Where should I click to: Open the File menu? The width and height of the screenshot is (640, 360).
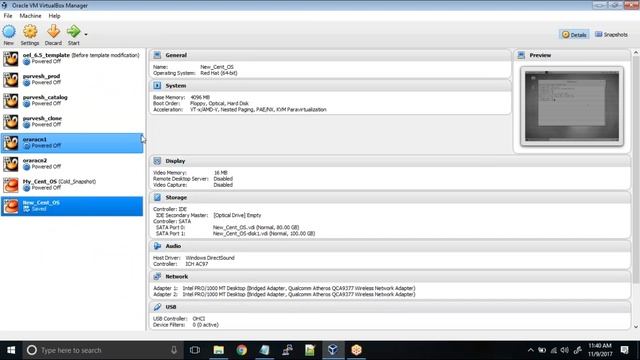(8, 16)
